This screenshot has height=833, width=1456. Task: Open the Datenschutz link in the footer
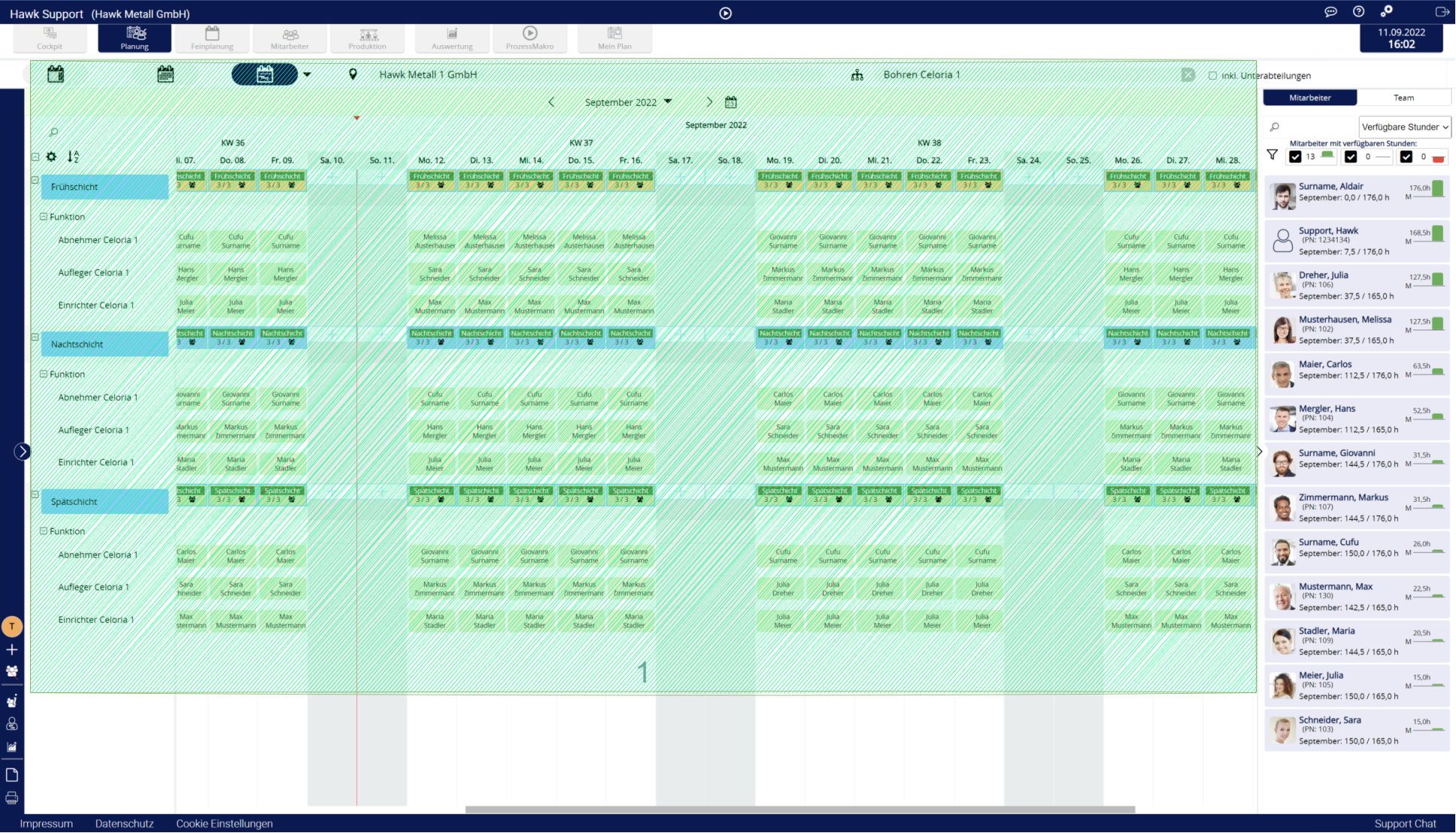[x=124, y=823]
